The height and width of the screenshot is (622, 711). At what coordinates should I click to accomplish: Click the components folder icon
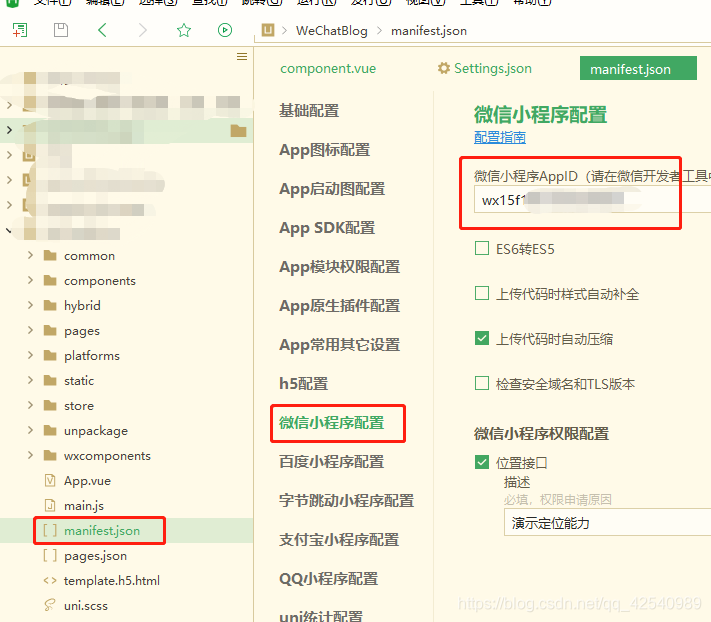(50, 281)
